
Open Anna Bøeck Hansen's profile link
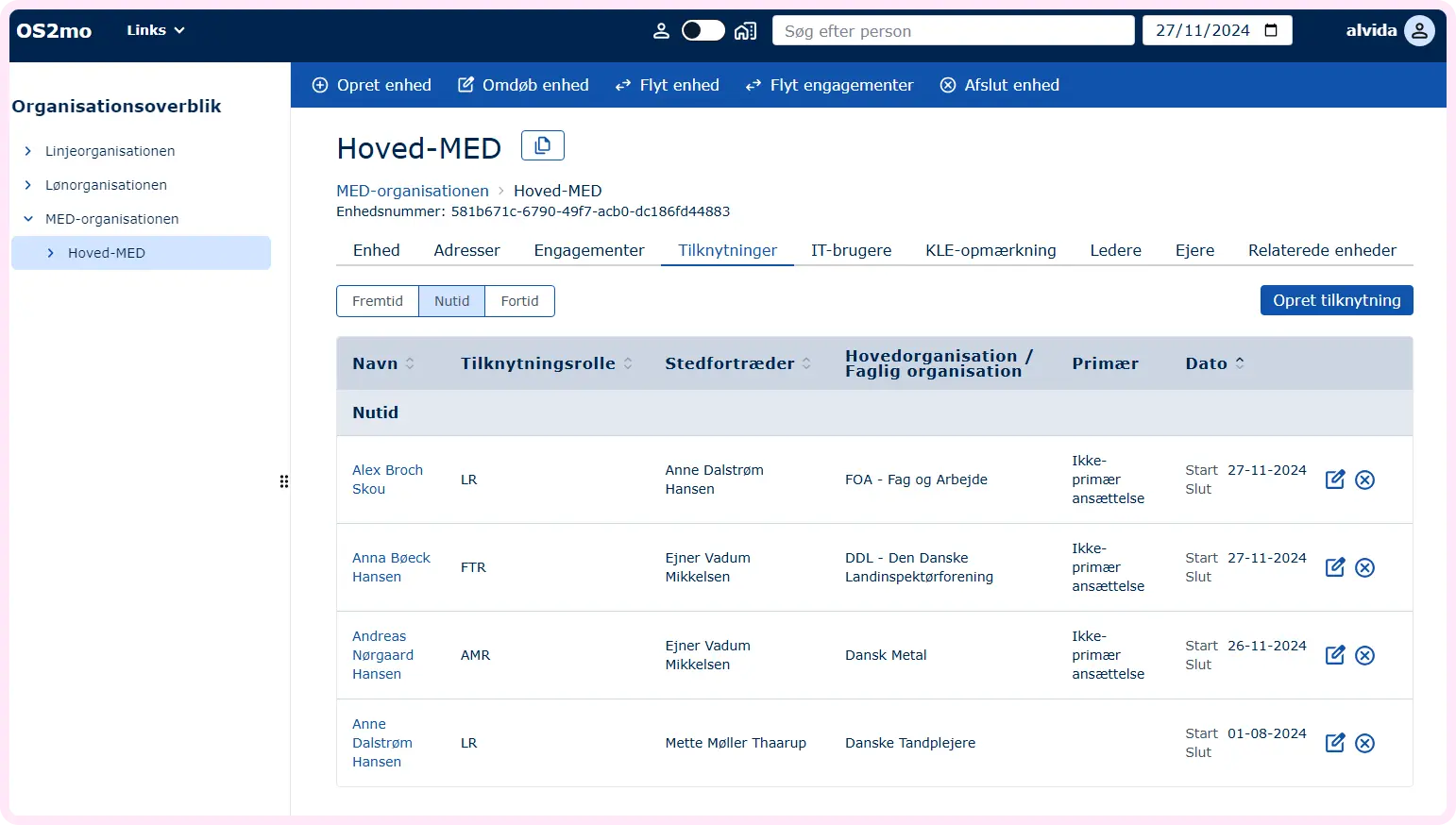(391, 567)
